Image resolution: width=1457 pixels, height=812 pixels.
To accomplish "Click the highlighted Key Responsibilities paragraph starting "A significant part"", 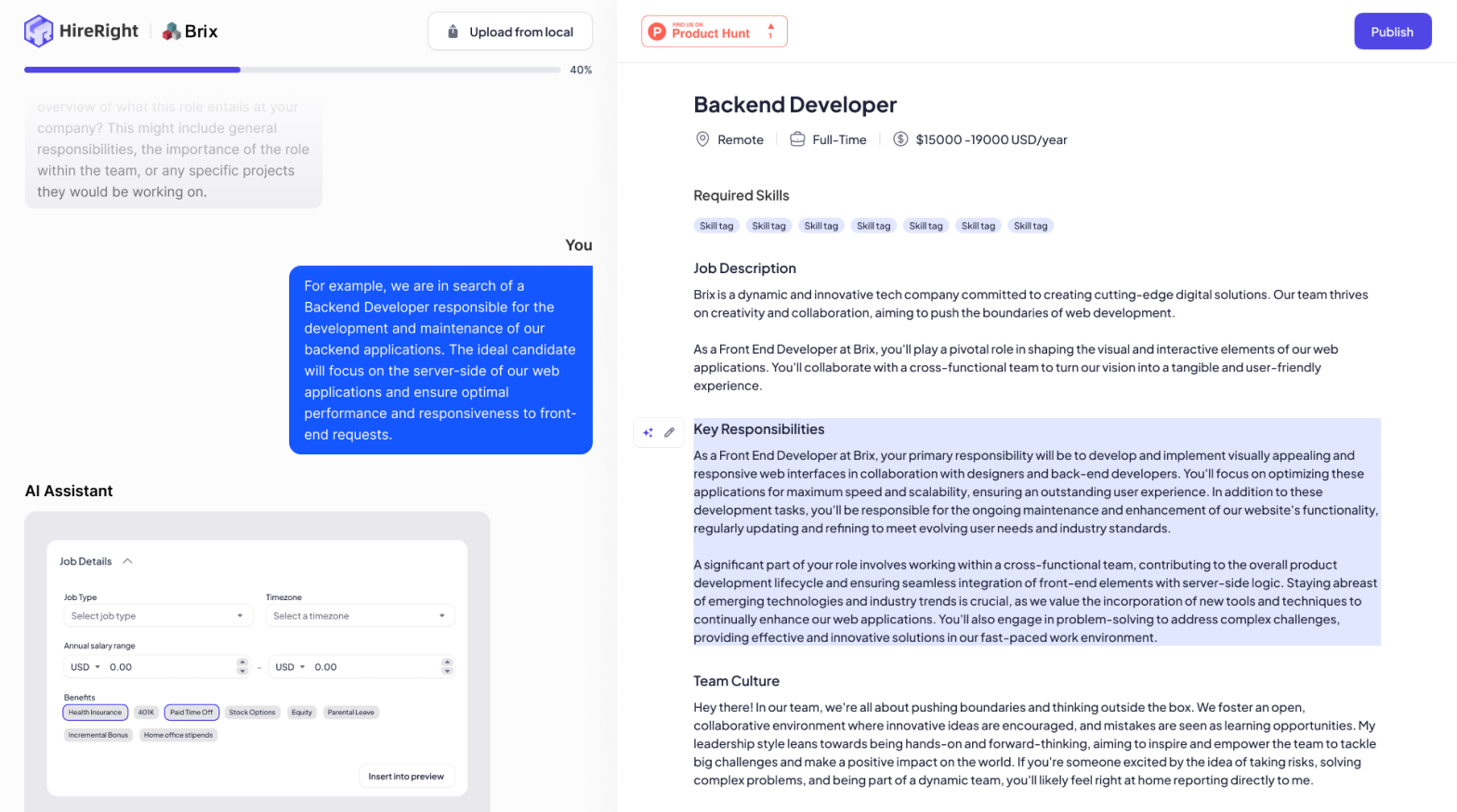I will [1035, 601].
